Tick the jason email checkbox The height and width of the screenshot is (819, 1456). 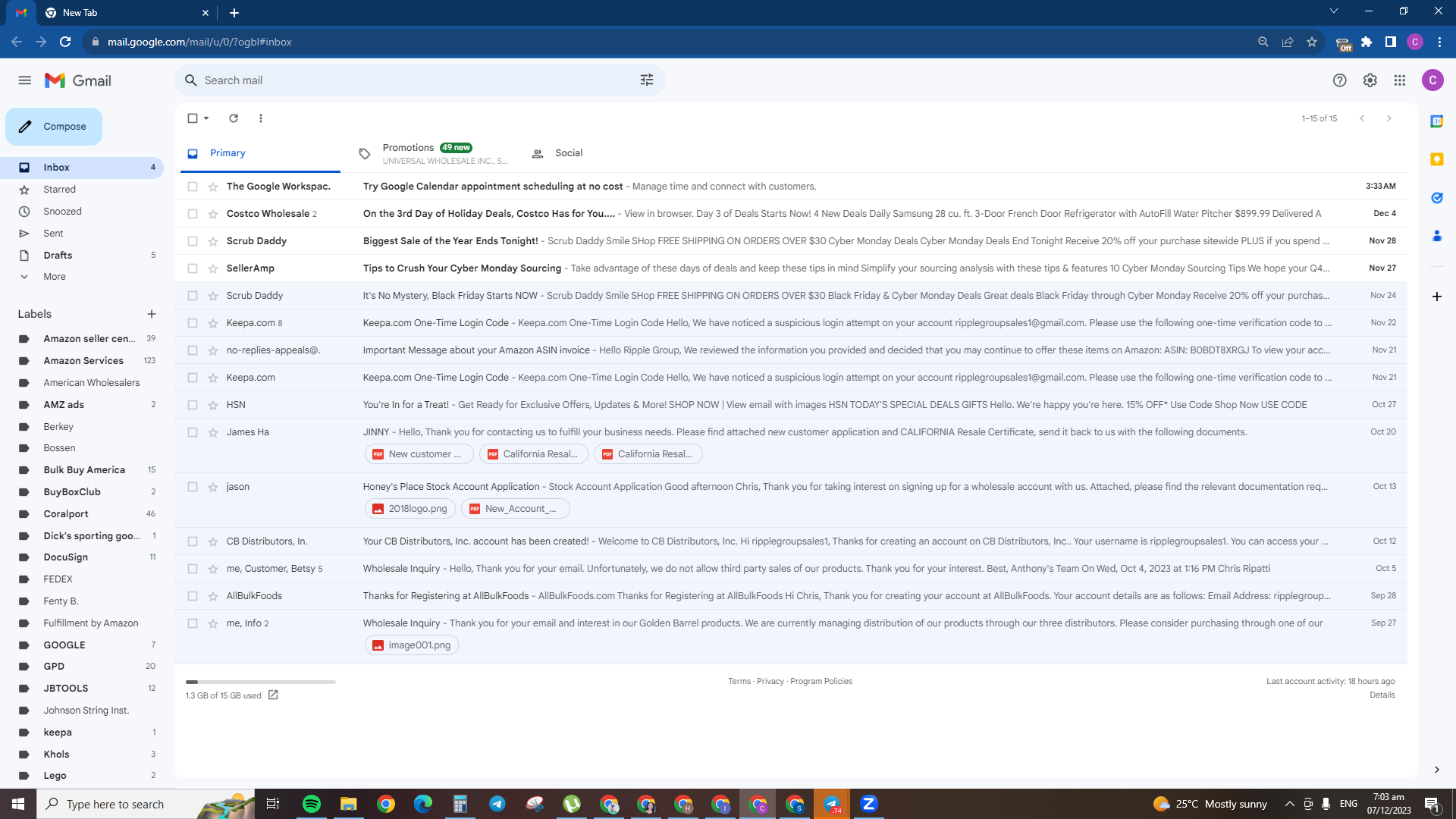[x=193, y=487]
